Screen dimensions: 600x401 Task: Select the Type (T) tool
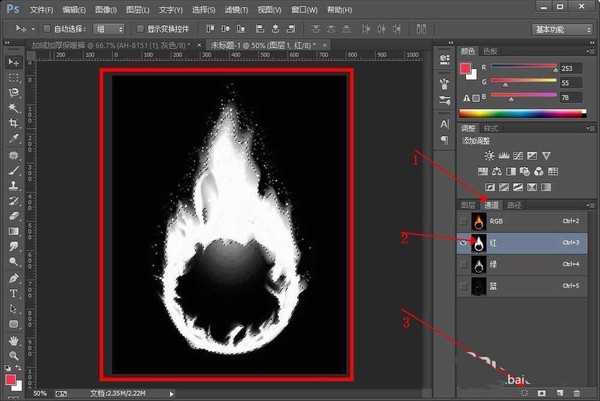[14, 294]
